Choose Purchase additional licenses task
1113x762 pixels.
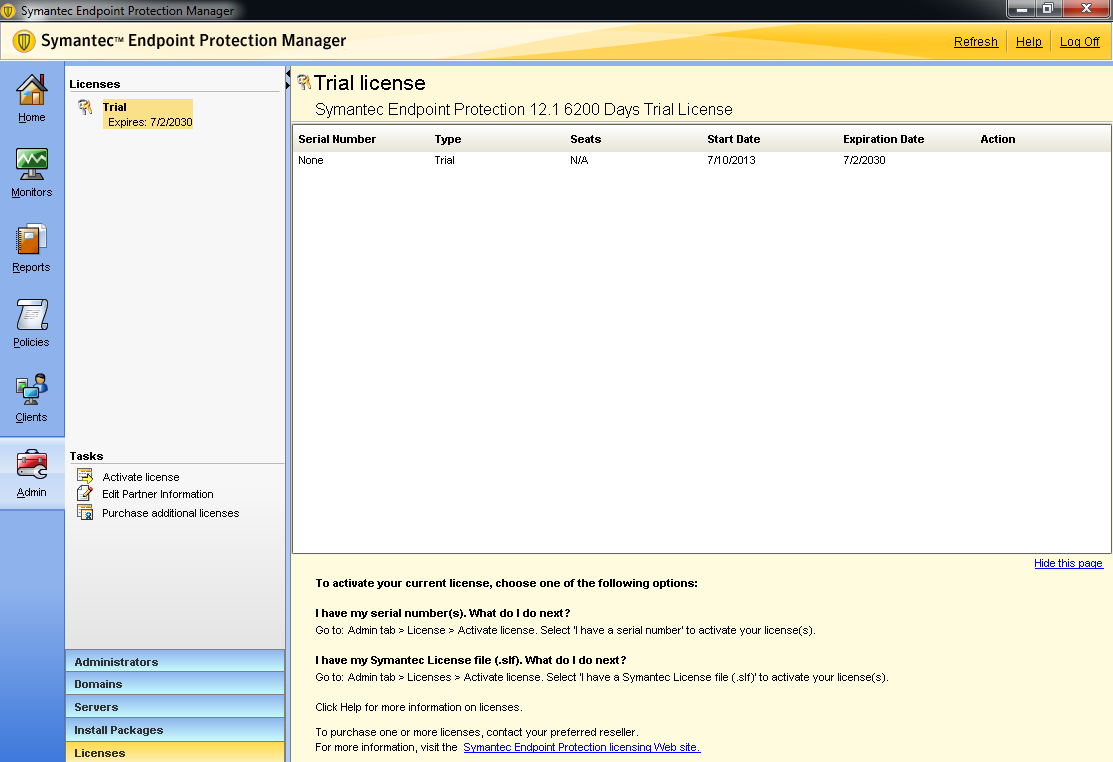[x=170, y=513]
